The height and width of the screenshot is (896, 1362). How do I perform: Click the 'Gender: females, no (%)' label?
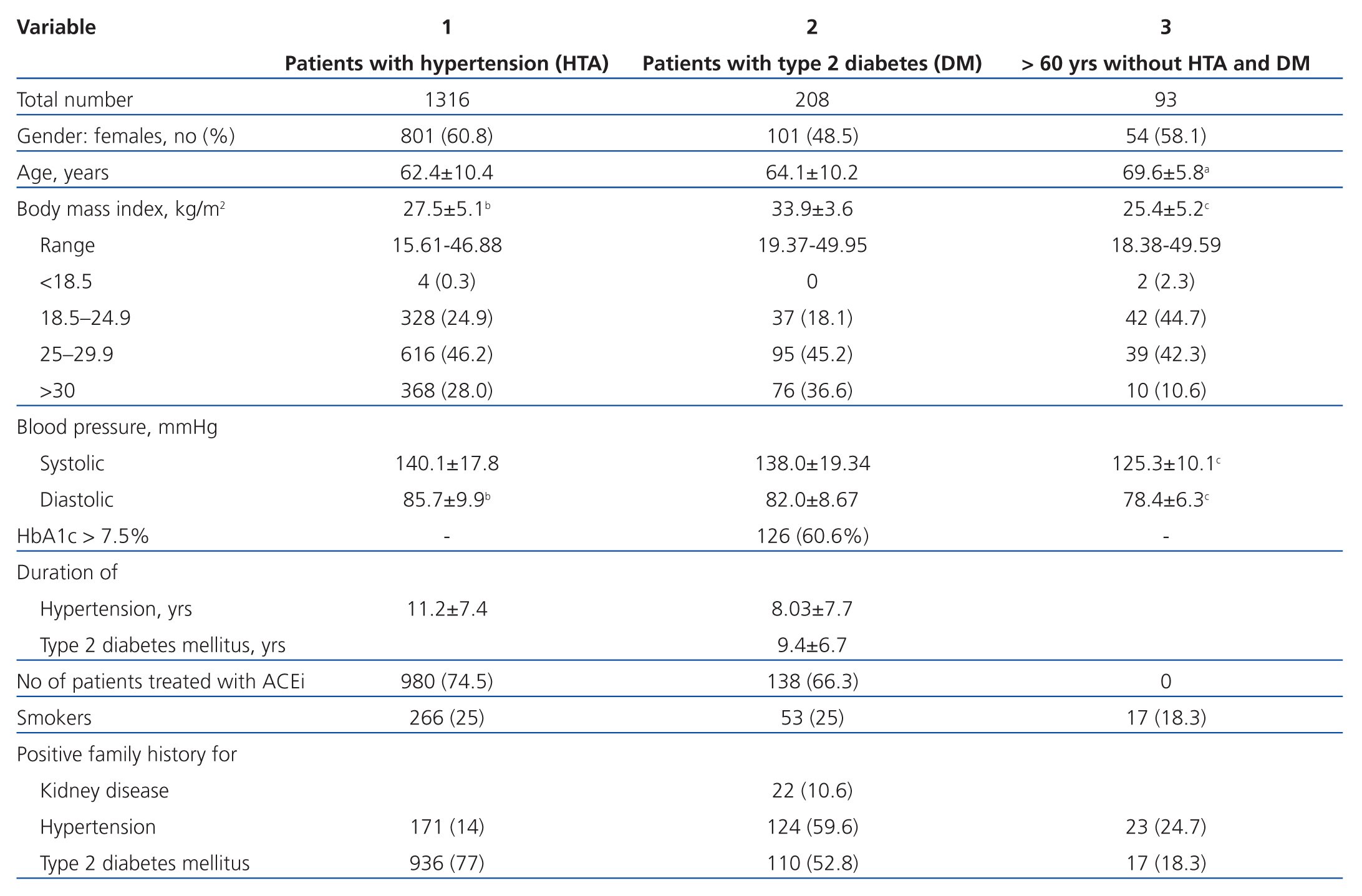pyautogui.click(x=125, y=136)
